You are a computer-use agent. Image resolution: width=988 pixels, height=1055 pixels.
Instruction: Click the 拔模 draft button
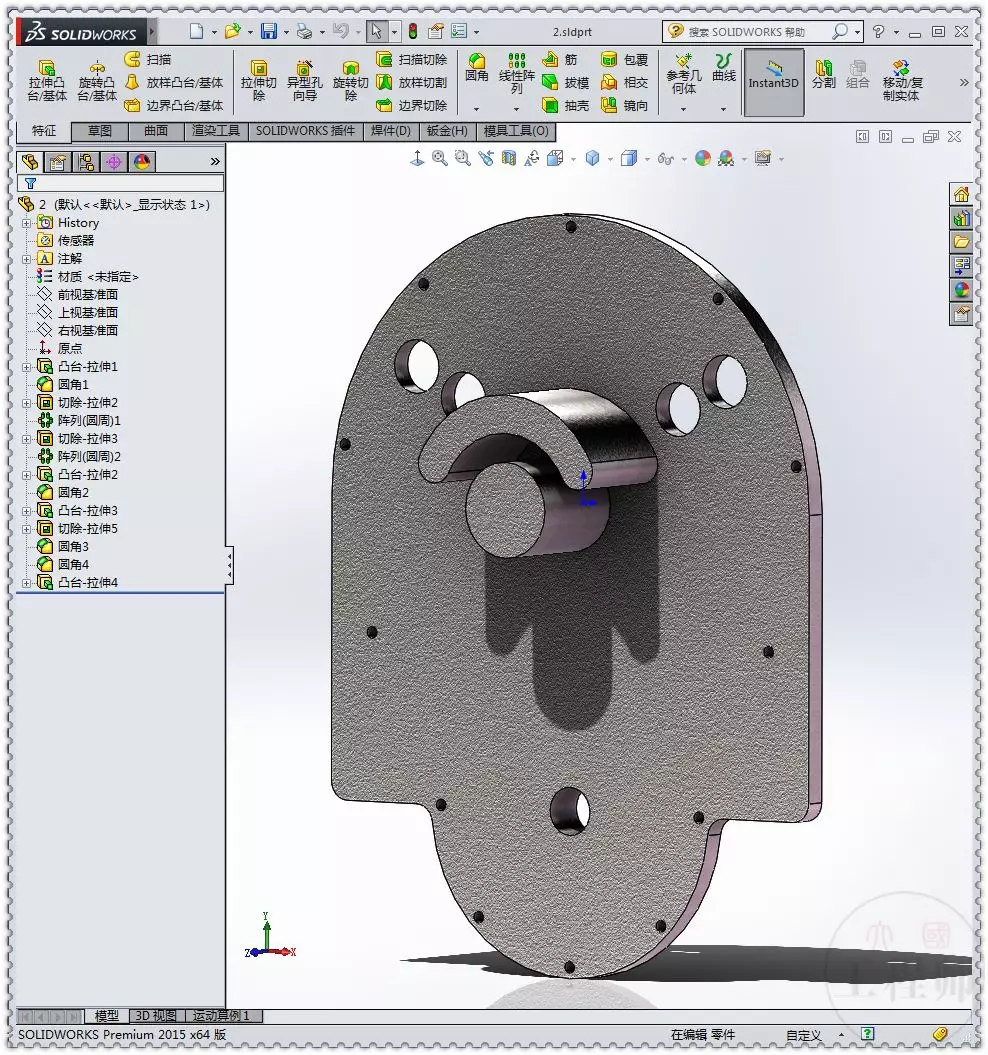pos(566,82)
